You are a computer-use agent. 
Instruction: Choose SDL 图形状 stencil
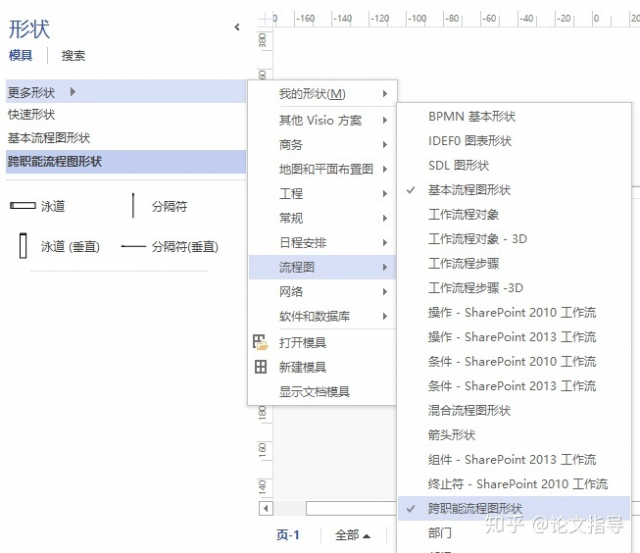[x=514, y=165]
